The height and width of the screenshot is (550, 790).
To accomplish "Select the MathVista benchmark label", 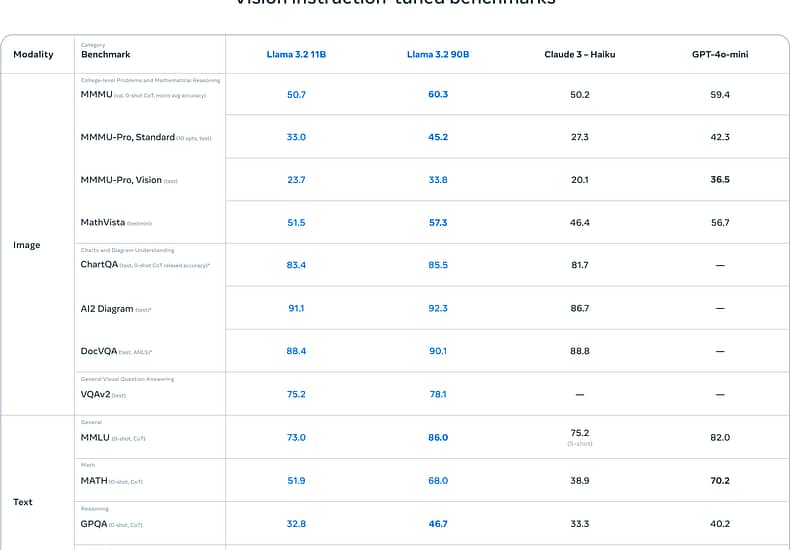I will pyautogui.click(x=103, y=222).
